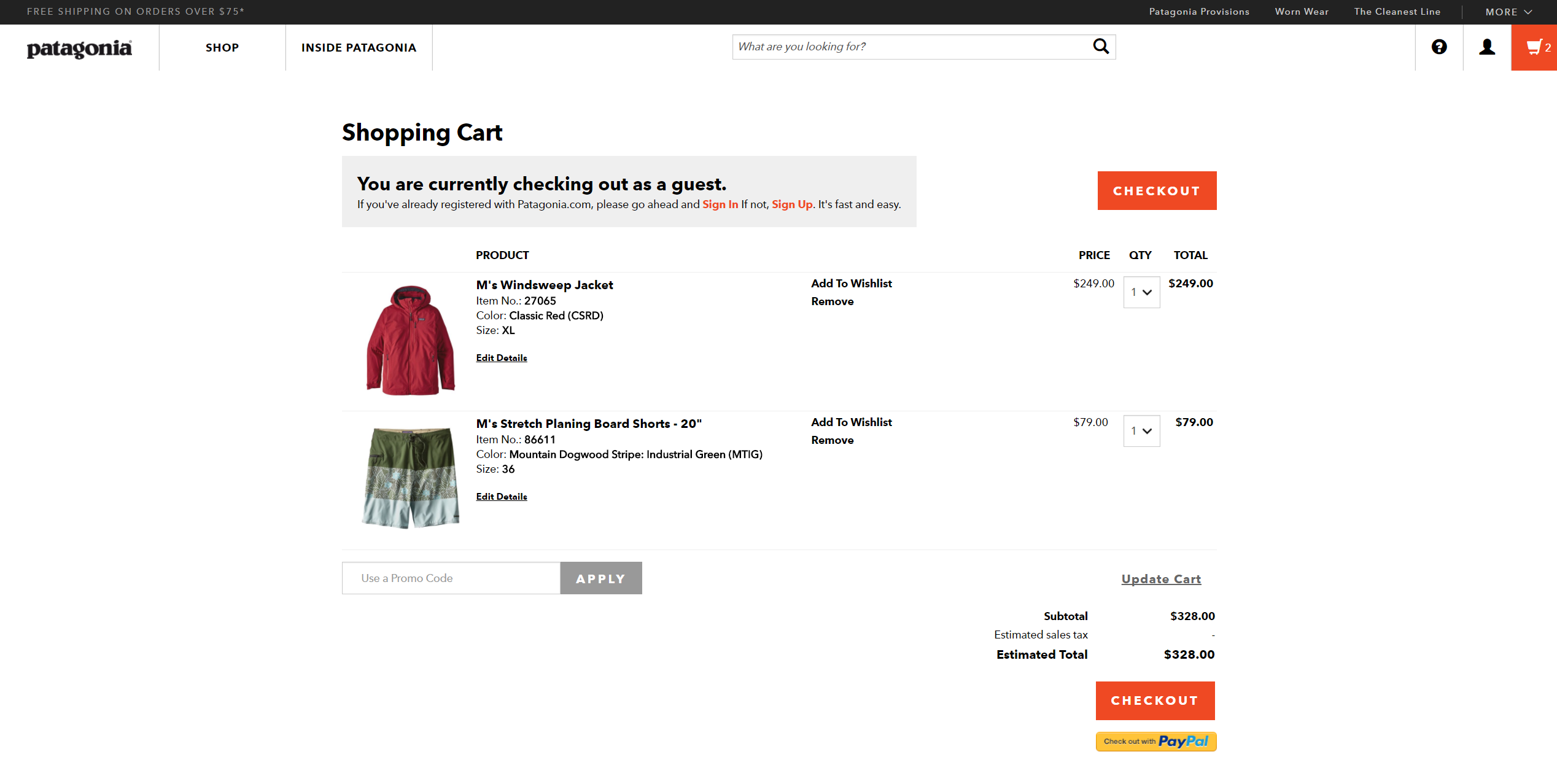Add Windsweep Jacket to wishlist
1557x784 pixels.
point(851,284)
